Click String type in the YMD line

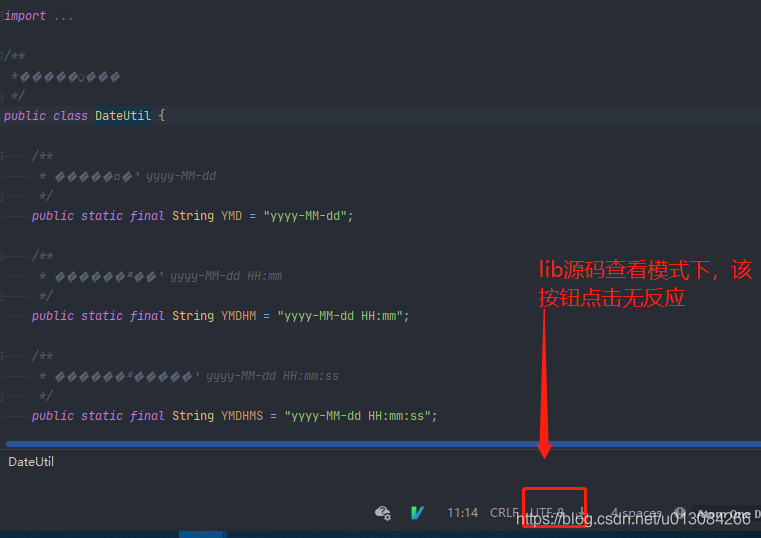click(193, 216)
